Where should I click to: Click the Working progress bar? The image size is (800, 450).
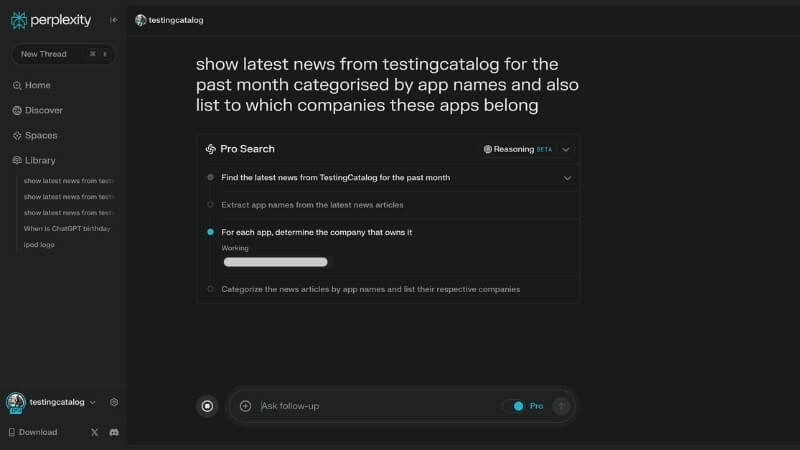(275, 262)
